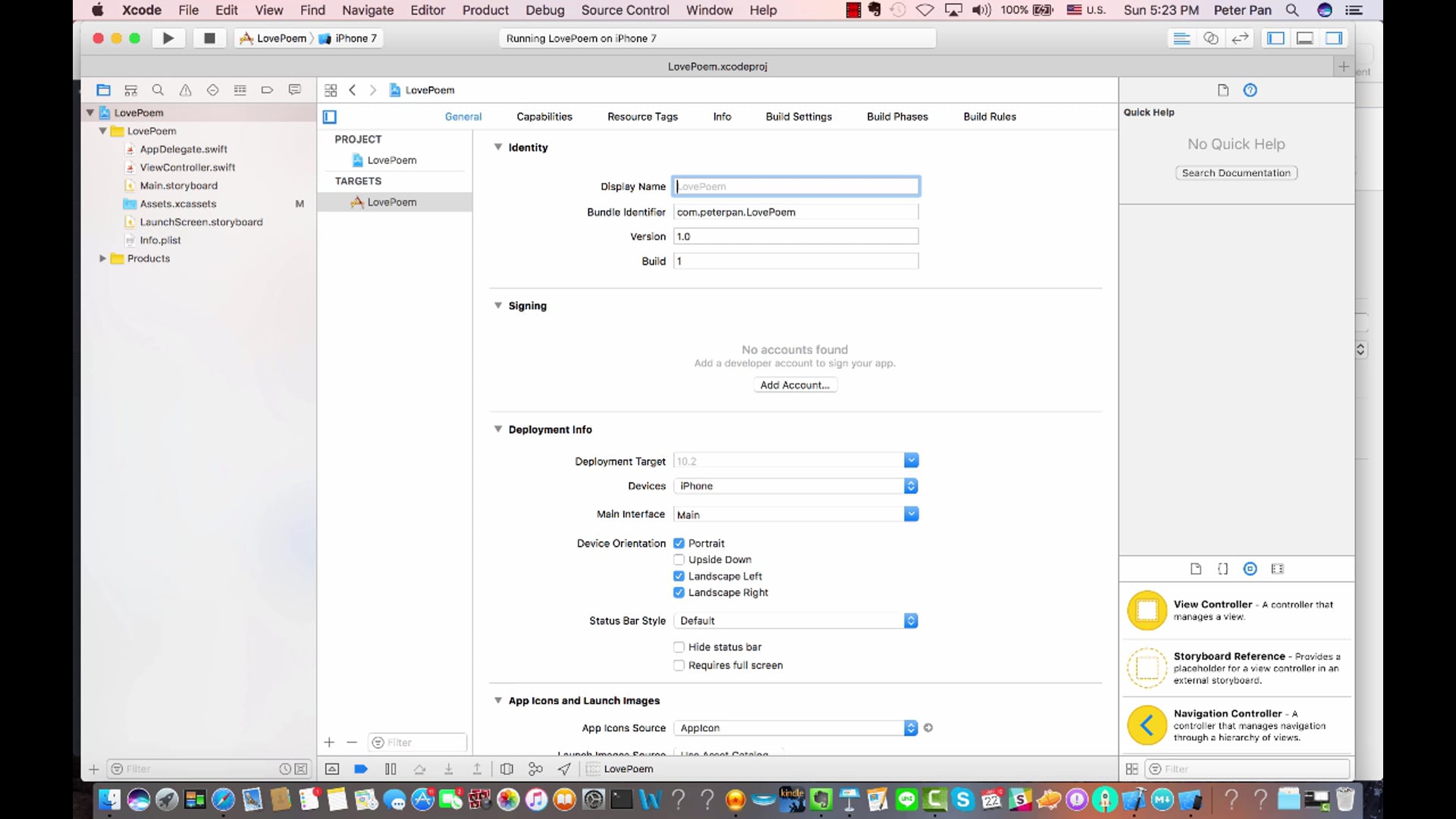This screenshot has width=1456, height=819.
Task: Click the Run (play) button
Action: (168, 38)
